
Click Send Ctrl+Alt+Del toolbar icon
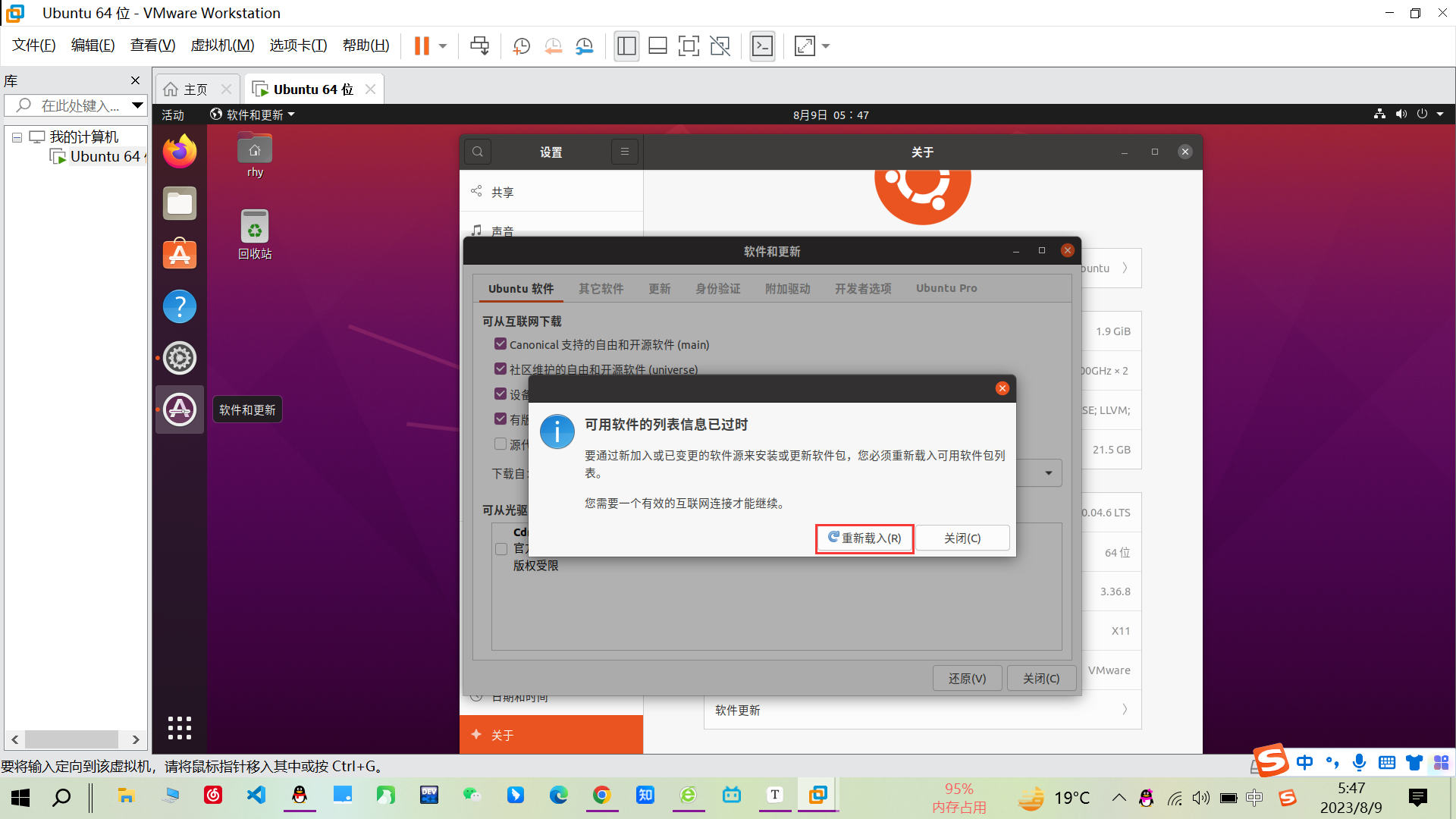click(x=479, y=46)
